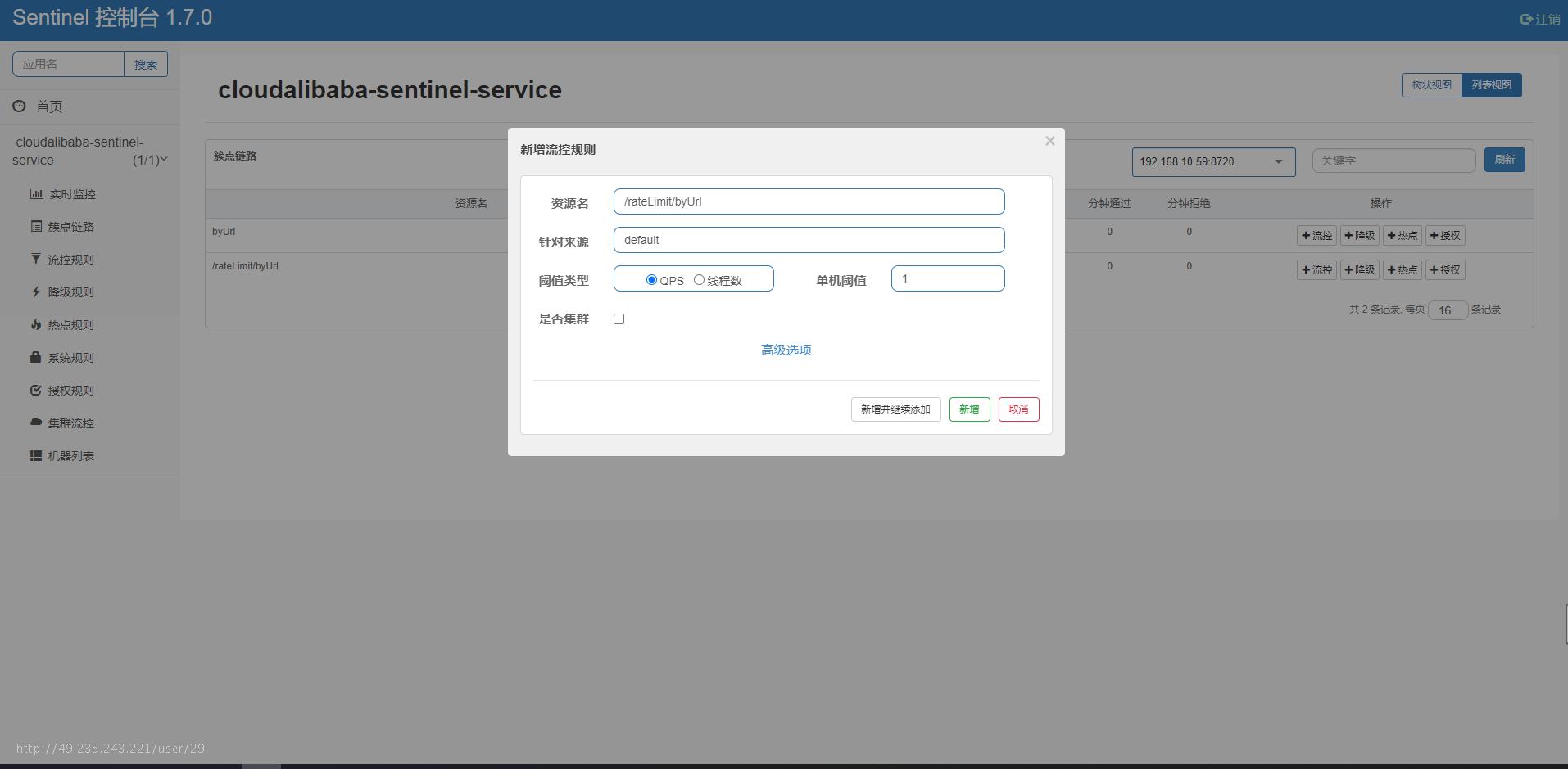Image resolution: width=1568 pixels, height=769 pixels.
Task: Focus the 针对来源 input field
Action: pyautogui.click(x=809, y=240)
